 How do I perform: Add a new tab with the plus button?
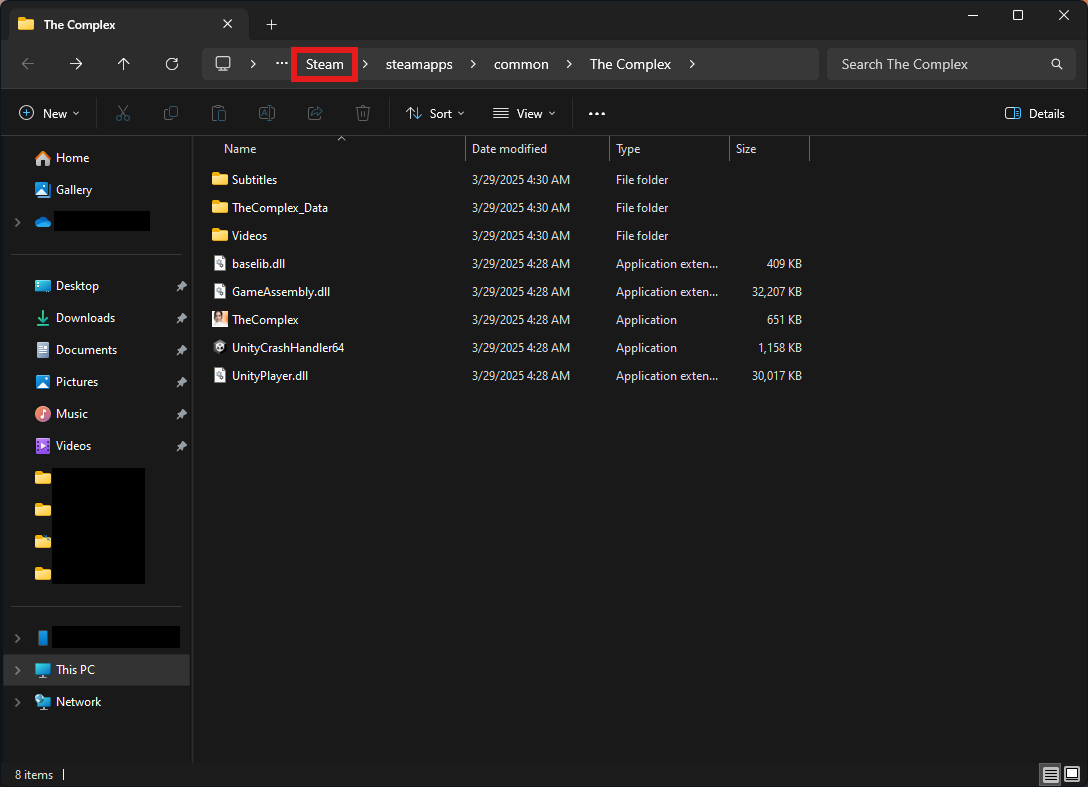point(271,25)
